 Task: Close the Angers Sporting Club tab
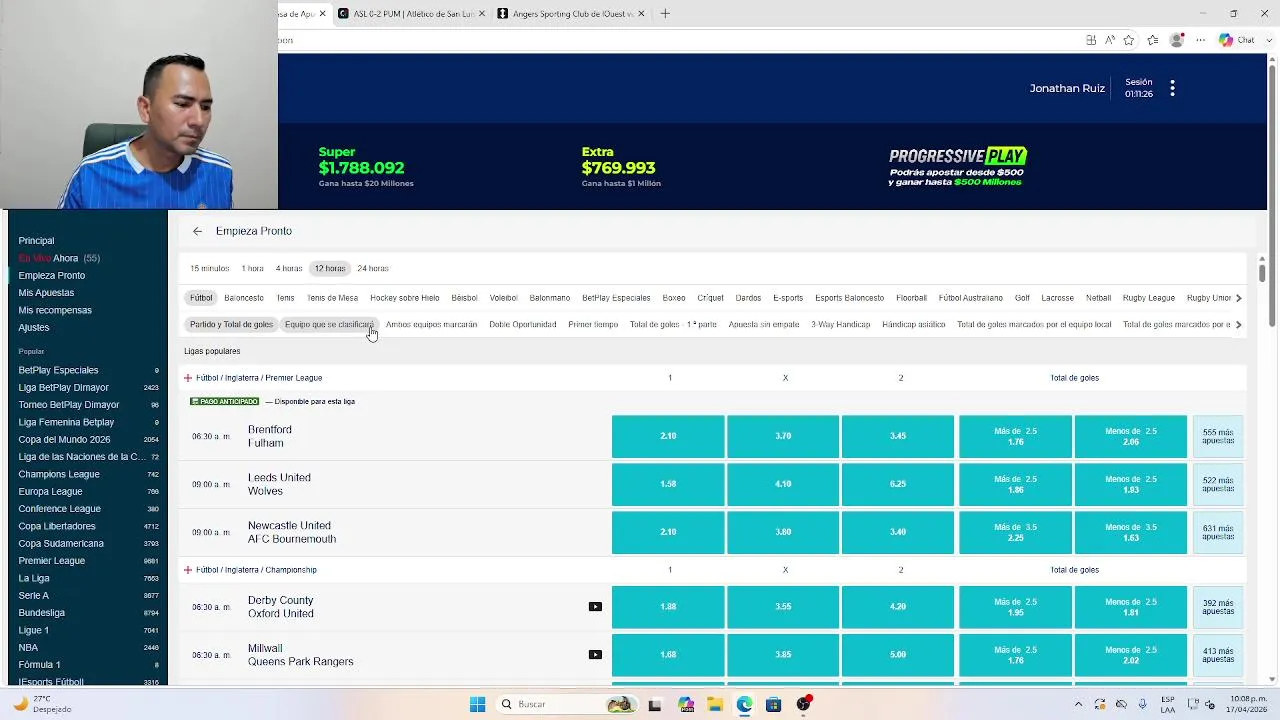pyautogui.click(x=641, y=14)
